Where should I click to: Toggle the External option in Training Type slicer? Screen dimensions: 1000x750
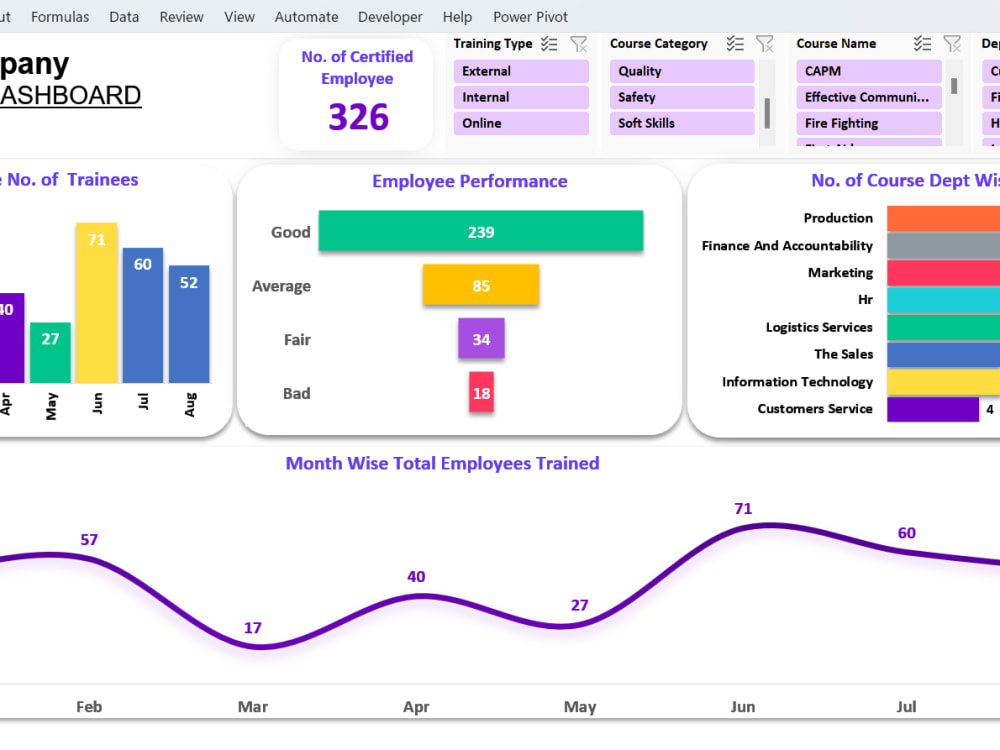click(520, 70)
